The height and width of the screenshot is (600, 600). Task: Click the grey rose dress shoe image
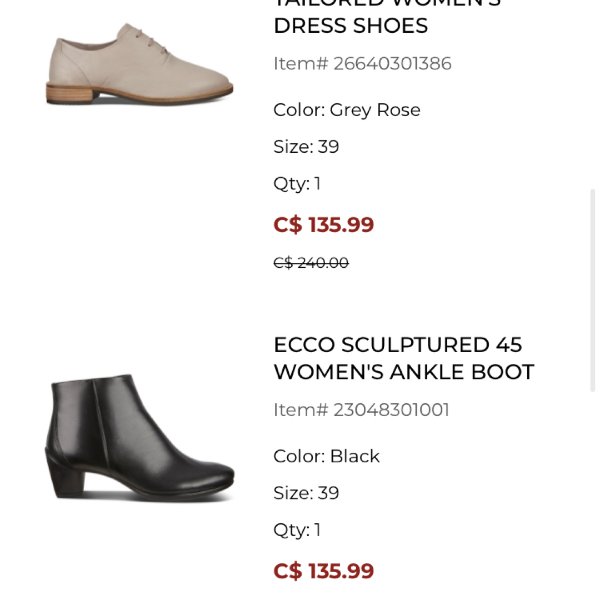click(x=139, y=64)
